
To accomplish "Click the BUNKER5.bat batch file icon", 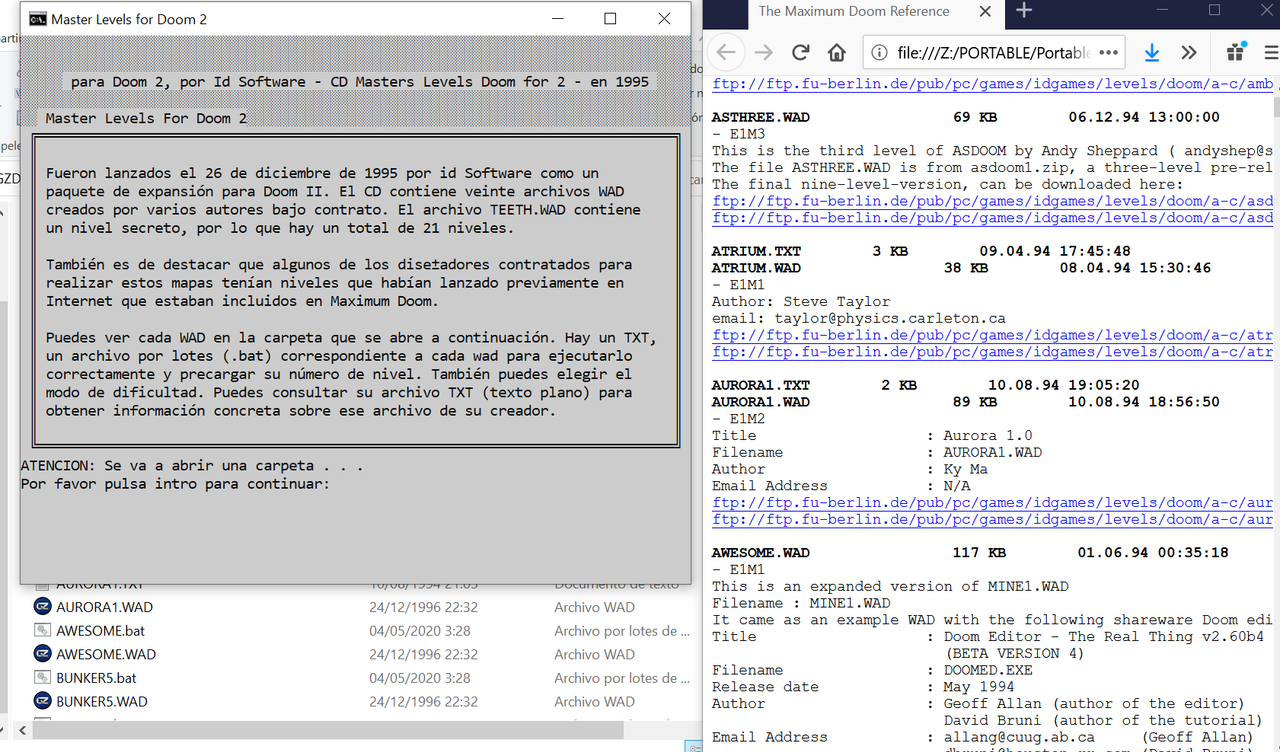I will click(x=42, y=678).
